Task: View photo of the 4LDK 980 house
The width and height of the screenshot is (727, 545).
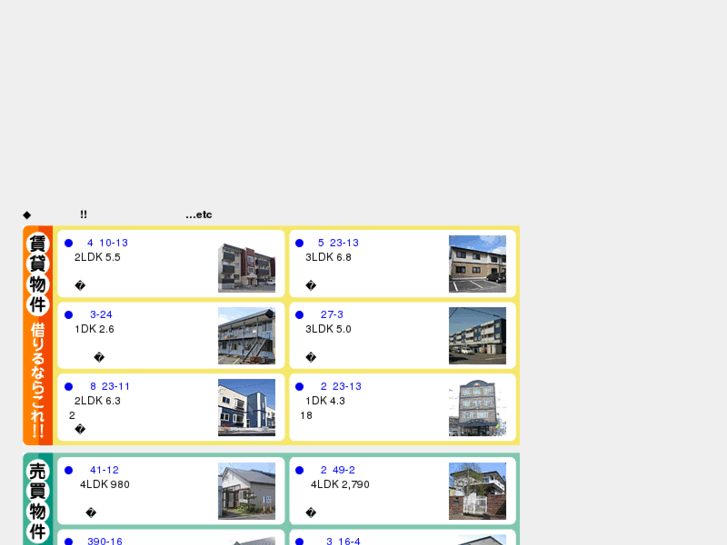Action: coord(247,491)
